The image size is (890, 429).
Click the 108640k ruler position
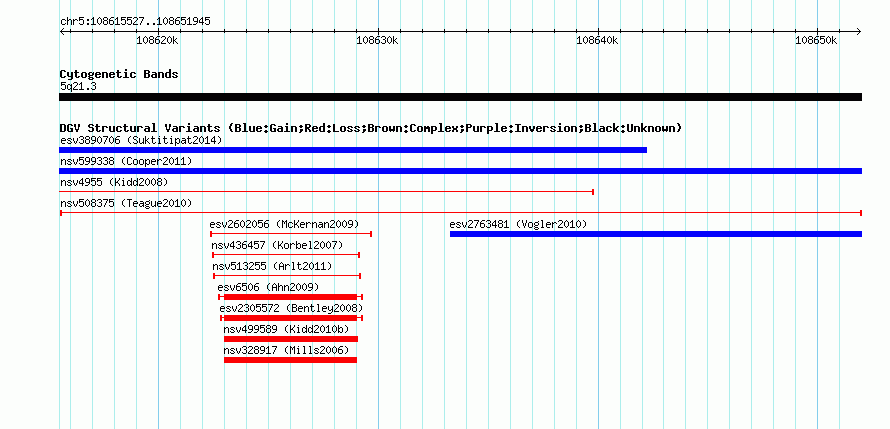597,40
